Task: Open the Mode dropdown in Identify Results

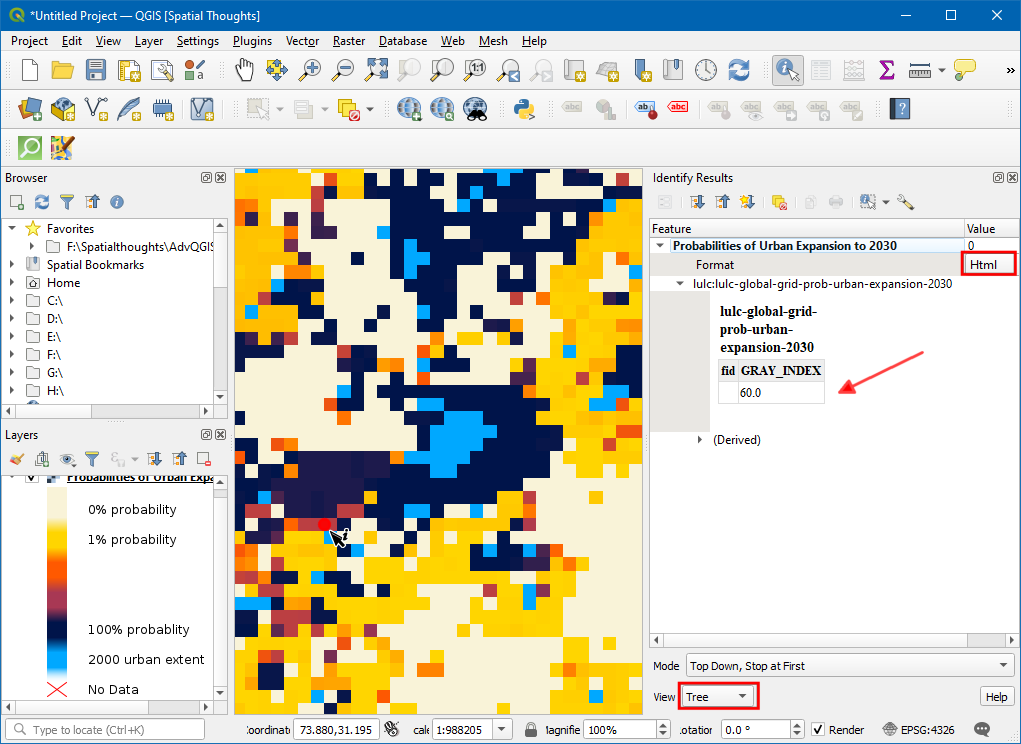Action: click(x=849, y=666)
